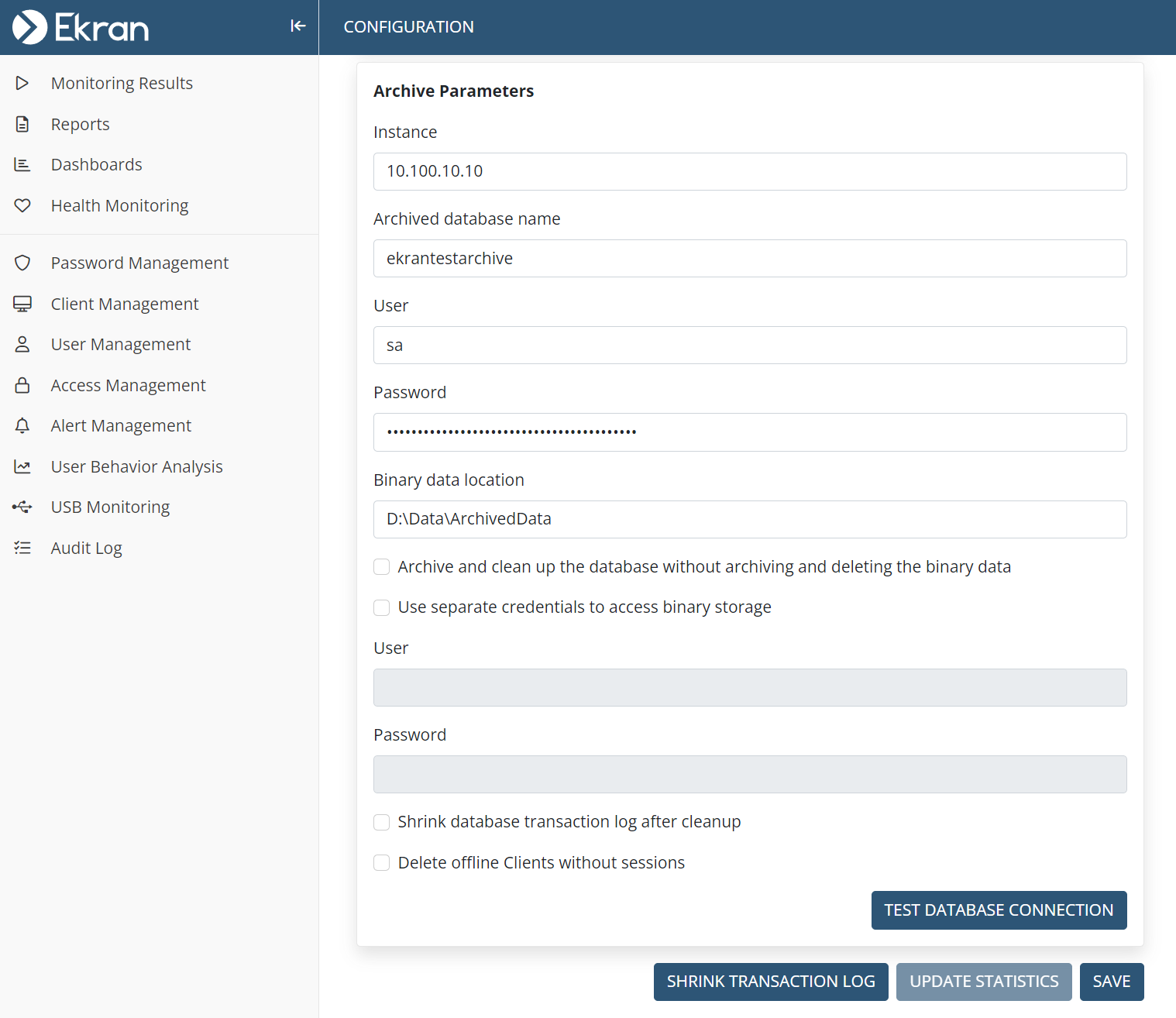1176x1018 pixels.
Task: Click the Ekran logo
Action: point(81,27)
